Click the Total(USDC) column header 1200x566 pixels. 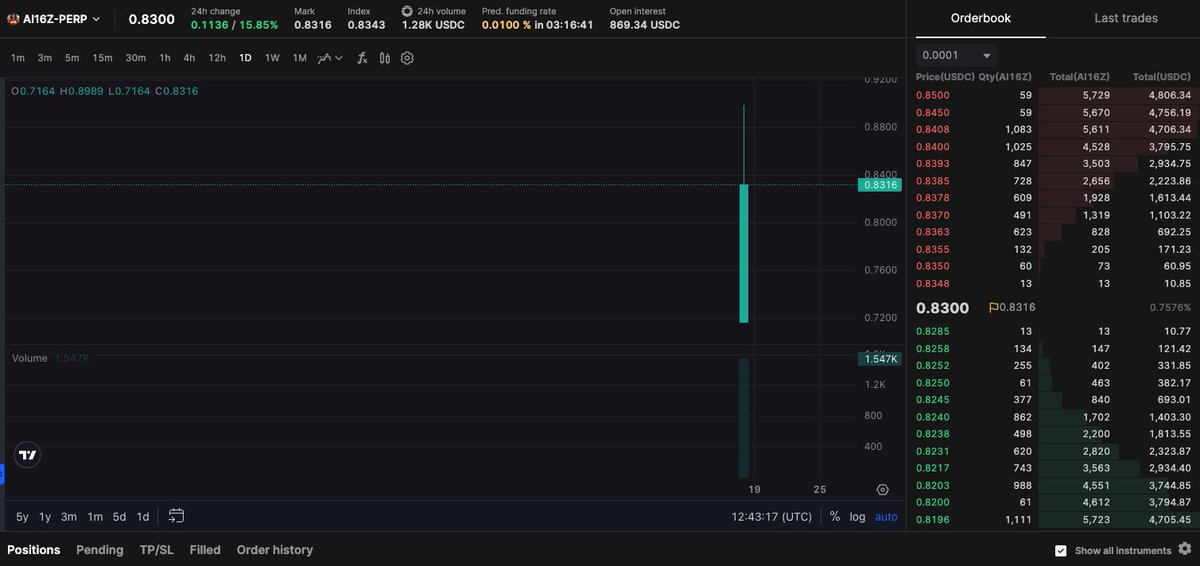click(1161, 77)
